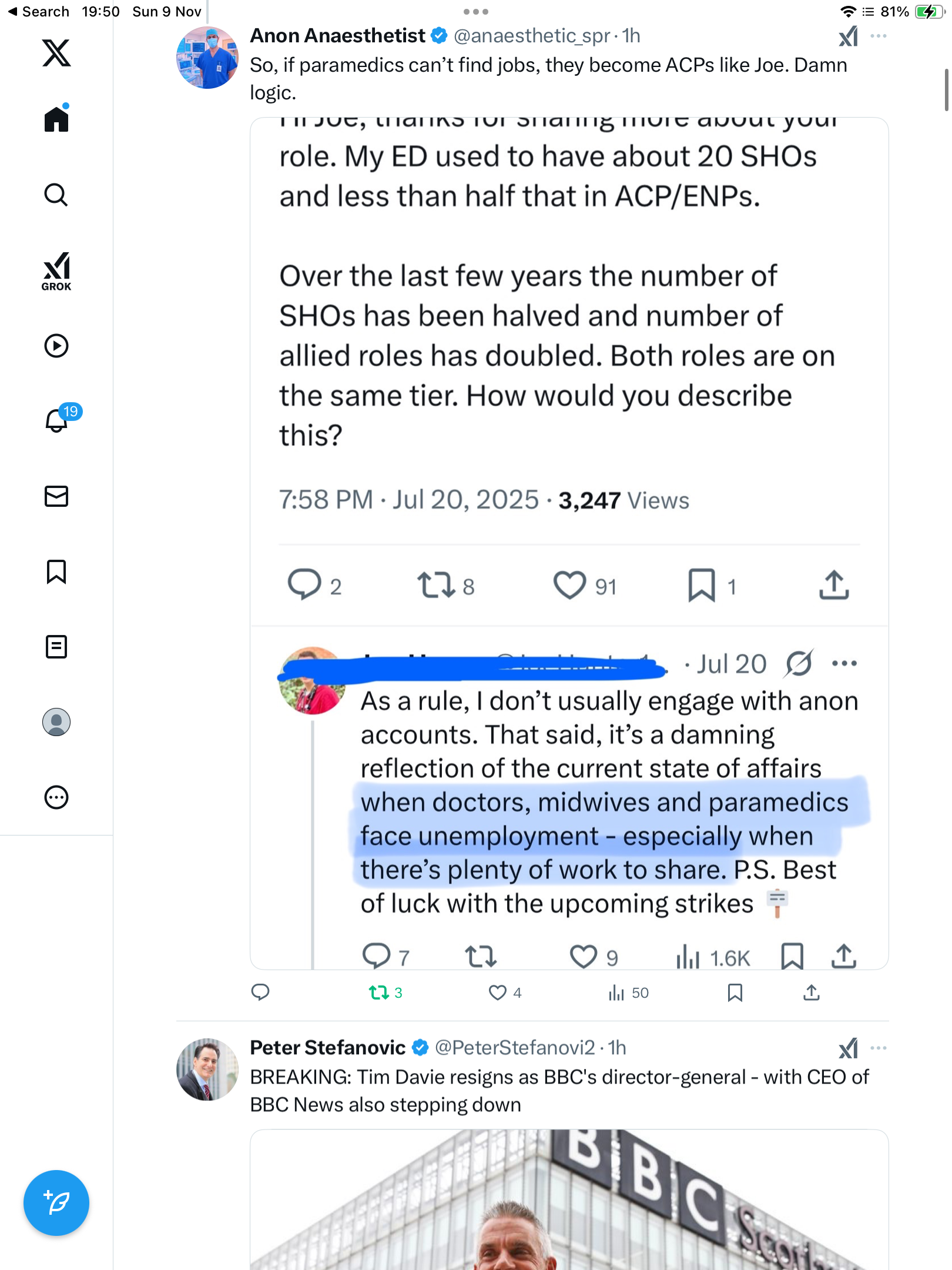Image resolution: width=952 pixels, height=1270 pixels.
Task: Open the Search explore icon
Action: point(56,195)
